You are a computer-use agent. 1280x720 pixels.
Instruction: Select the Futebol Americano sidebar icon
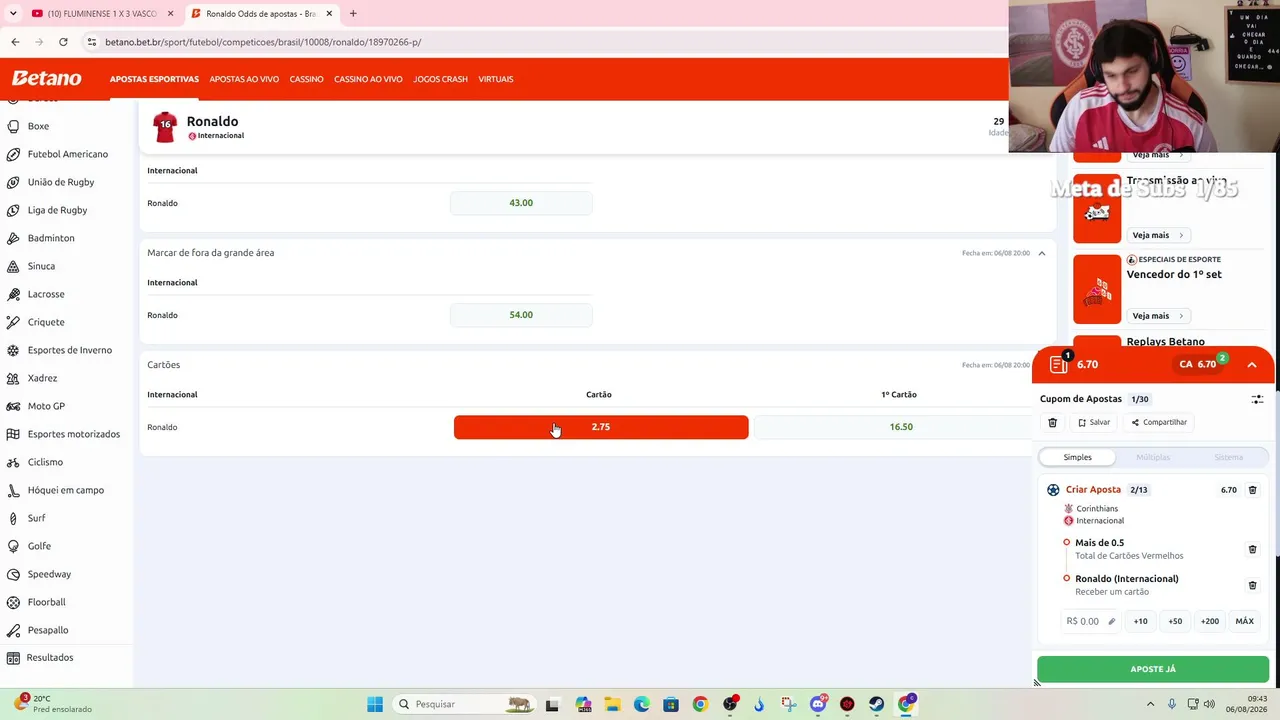coord(13,154)
